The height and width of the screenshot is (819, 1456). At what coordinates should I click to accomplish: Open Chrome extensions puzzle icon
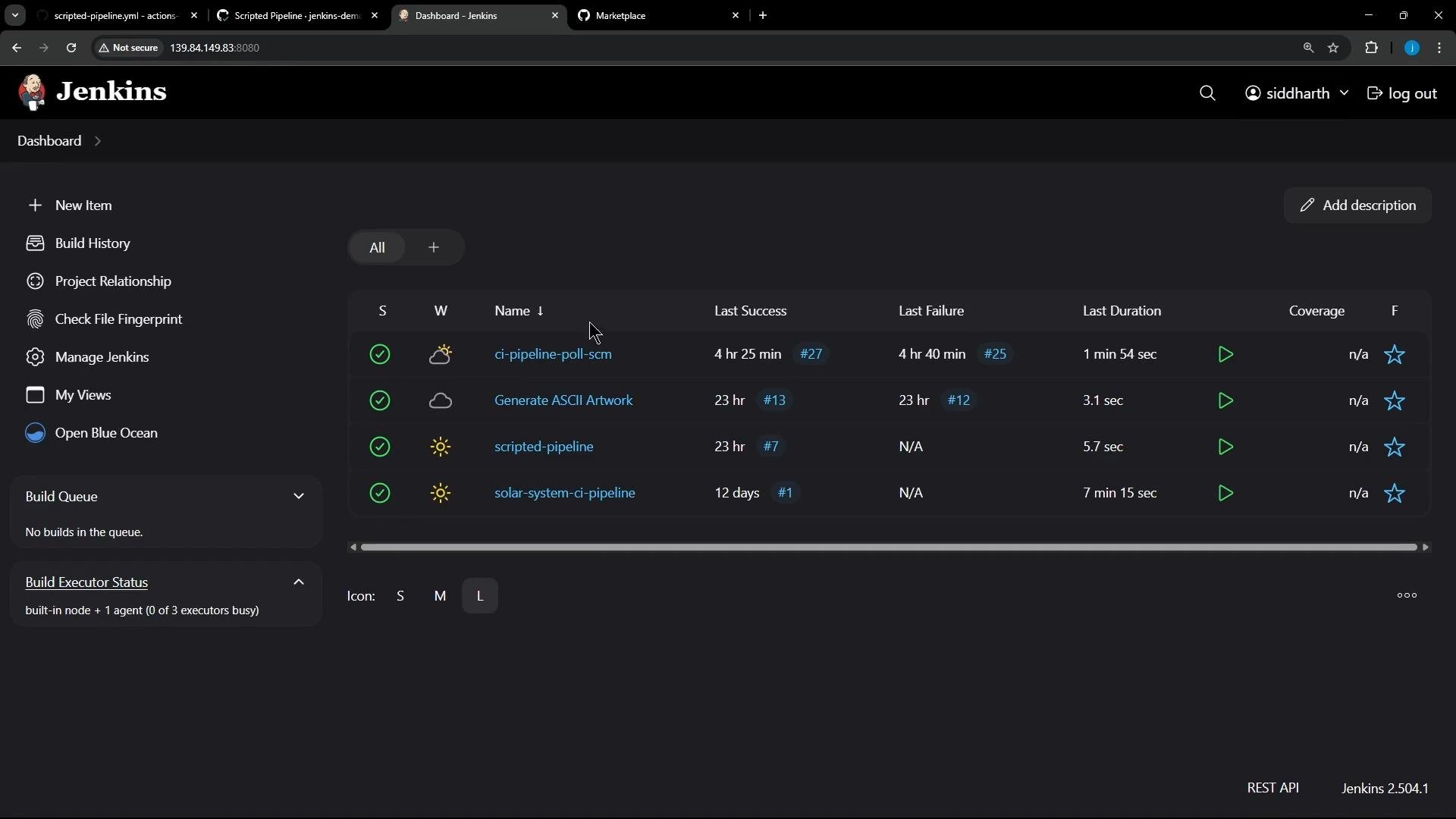[x=1371, y=48]
